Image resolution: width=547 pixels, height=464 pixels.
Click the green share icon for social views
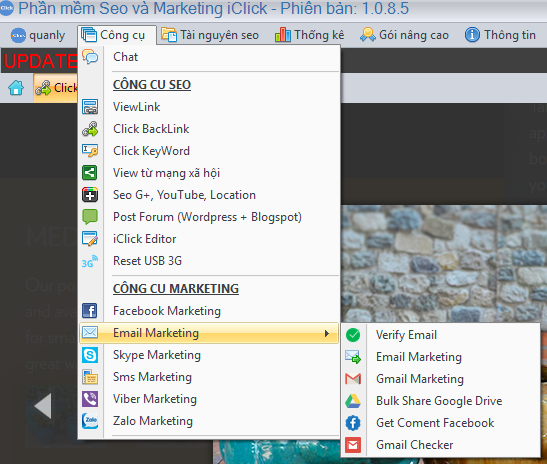pyautogui.click(x=90, y=173)
